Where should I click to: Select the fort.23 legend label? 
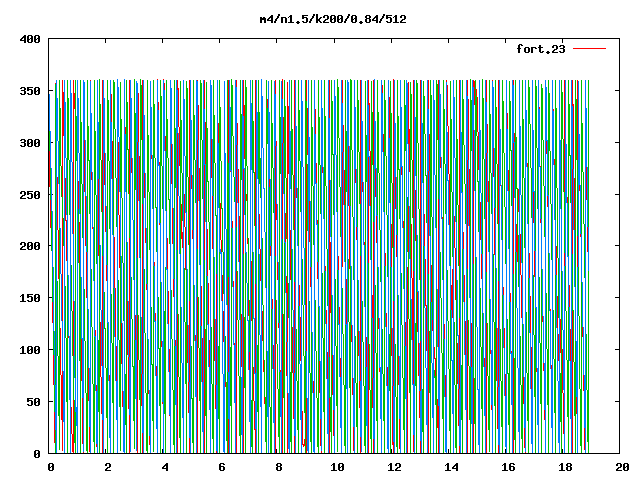541,49
